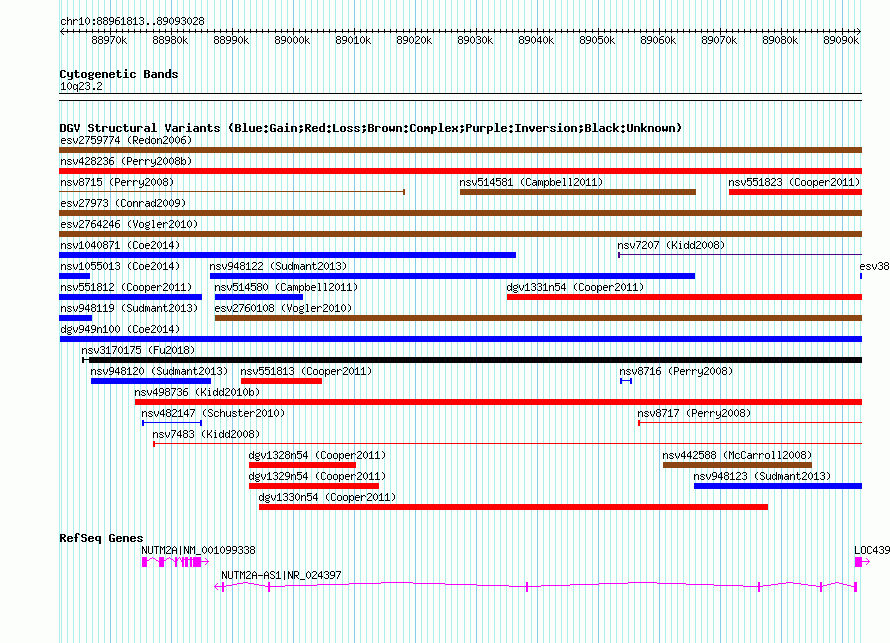The width and height of the screenshot is (890, 643).
Task: Click the DGV Structural Variants track title
Action: 371,128
